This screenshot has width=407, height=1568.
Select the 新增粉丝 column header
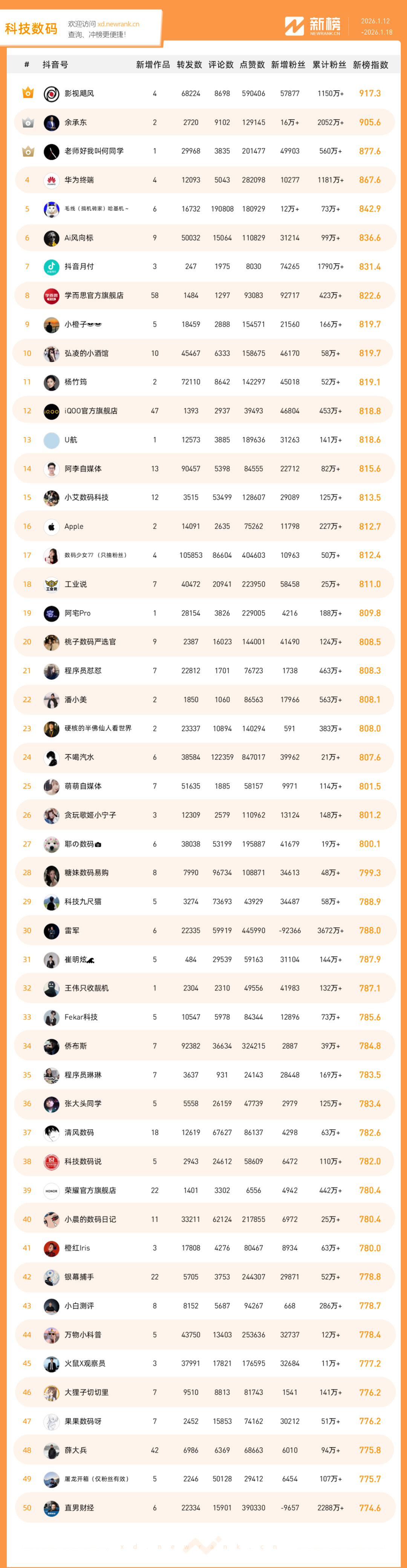(x=288, y=65)
